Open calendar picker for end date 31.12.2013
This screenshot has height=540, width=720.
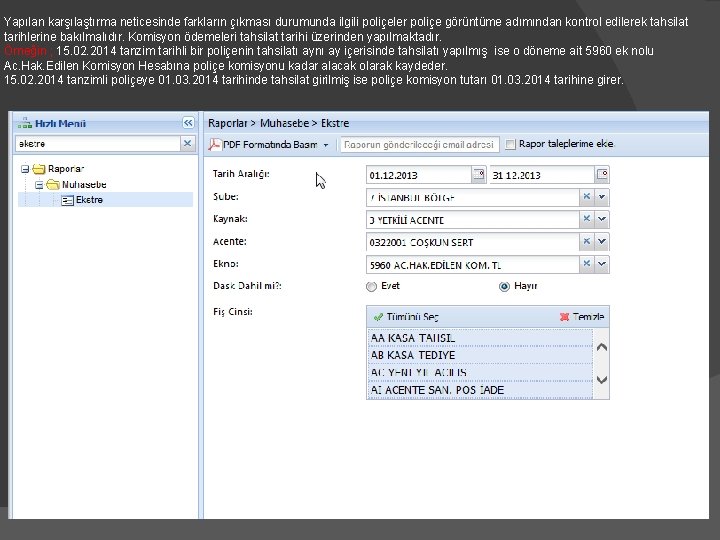pyautogui.click(x=602, y=175)
